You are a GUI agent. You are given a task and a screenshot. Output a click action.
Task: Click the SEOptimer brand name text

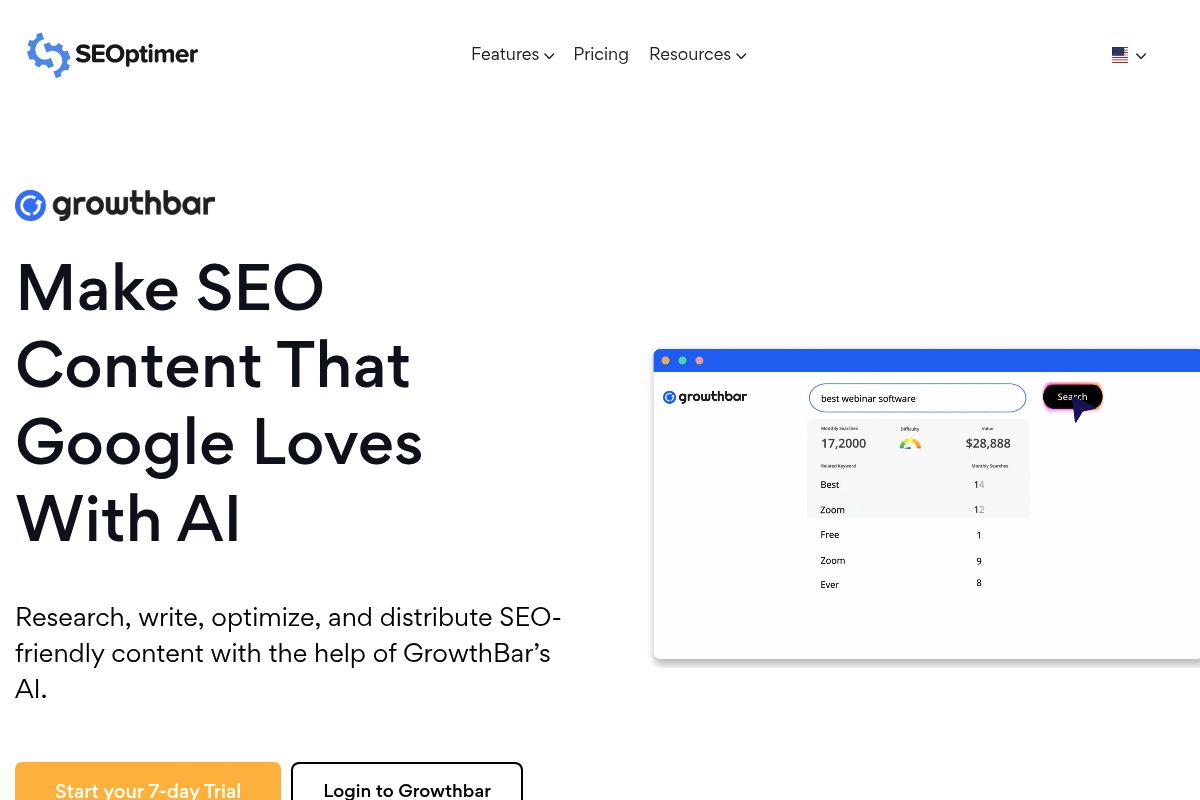[x=137, y=54]
